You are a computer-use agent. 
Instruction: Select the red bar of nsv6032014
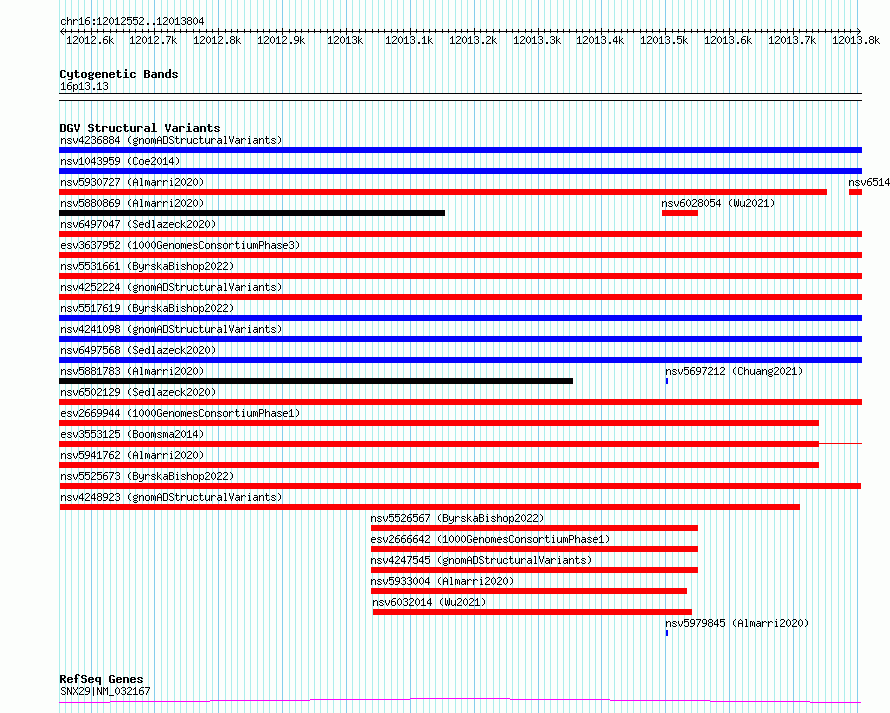click(532, 612)
